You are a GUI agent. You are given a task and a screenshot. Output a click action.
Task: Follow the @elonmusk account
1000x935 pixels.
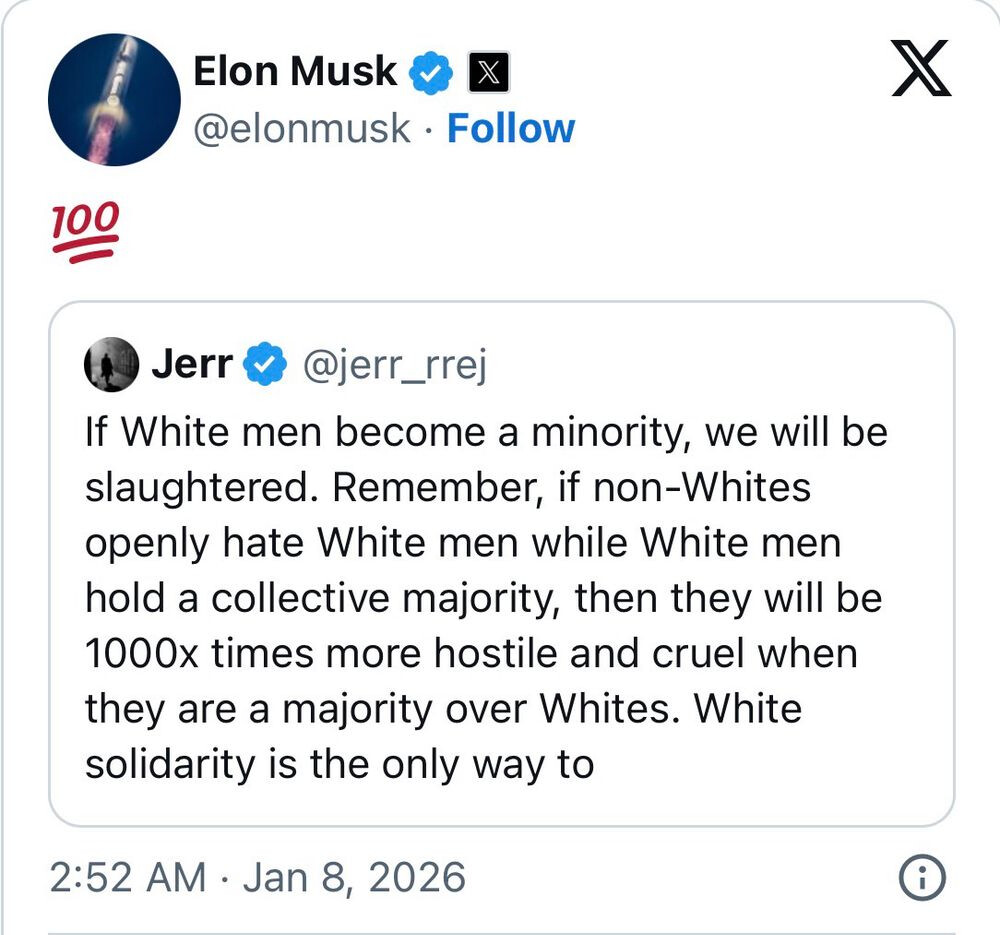click(x=510, y=129)
